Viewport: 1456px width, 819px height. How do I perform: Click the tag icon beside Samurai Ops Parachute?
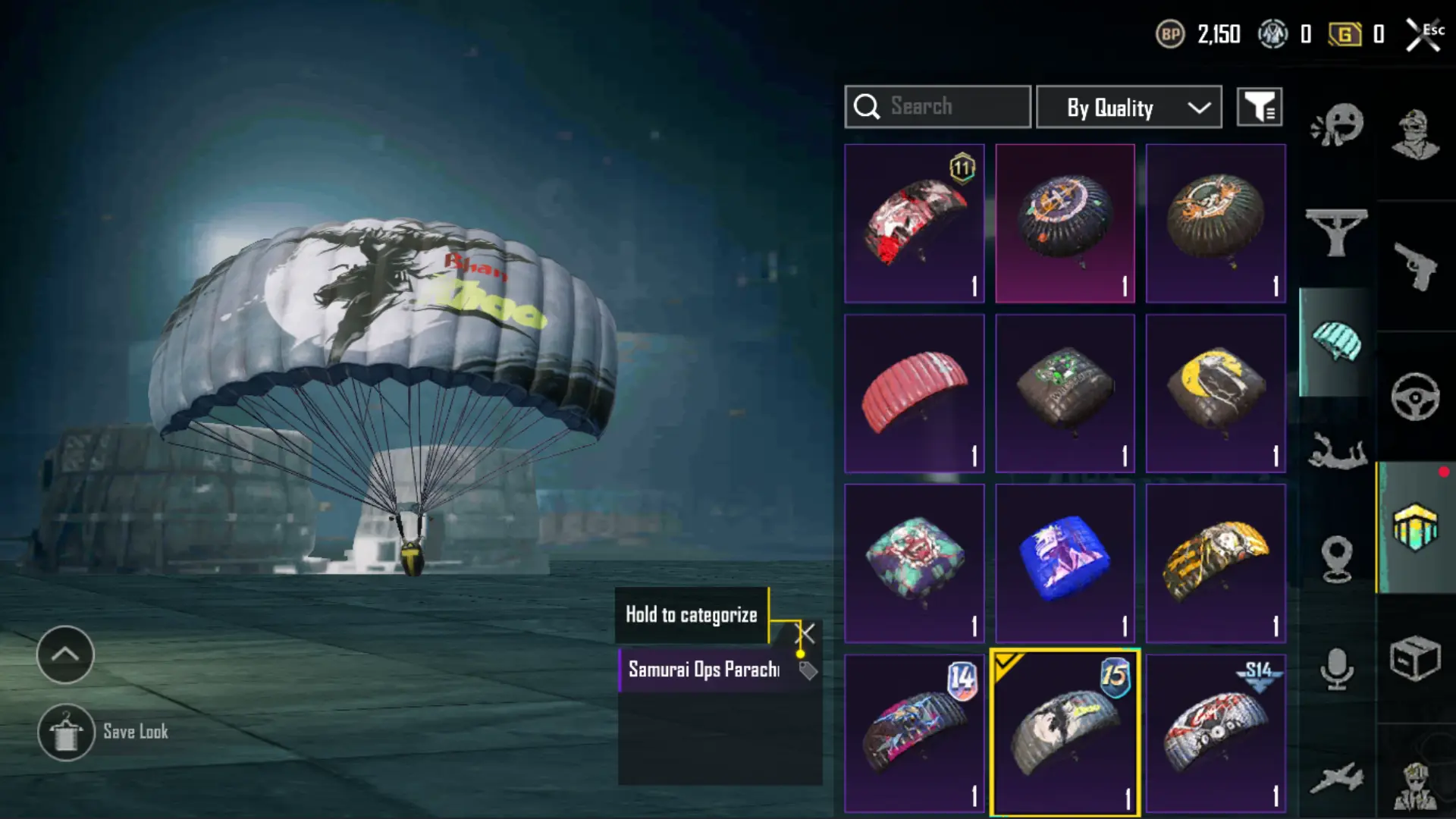808,670
